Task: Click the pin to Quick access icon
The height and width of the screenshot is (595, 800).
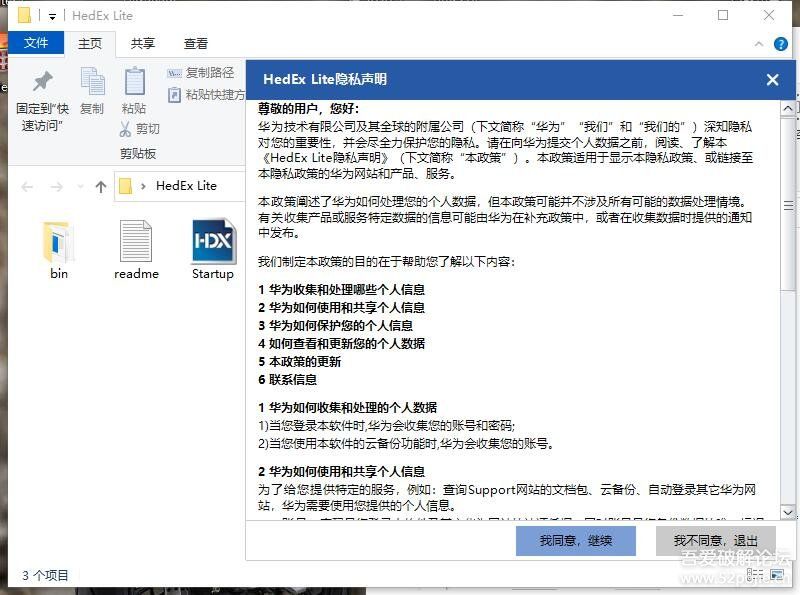Action: (x=43, y=82)
